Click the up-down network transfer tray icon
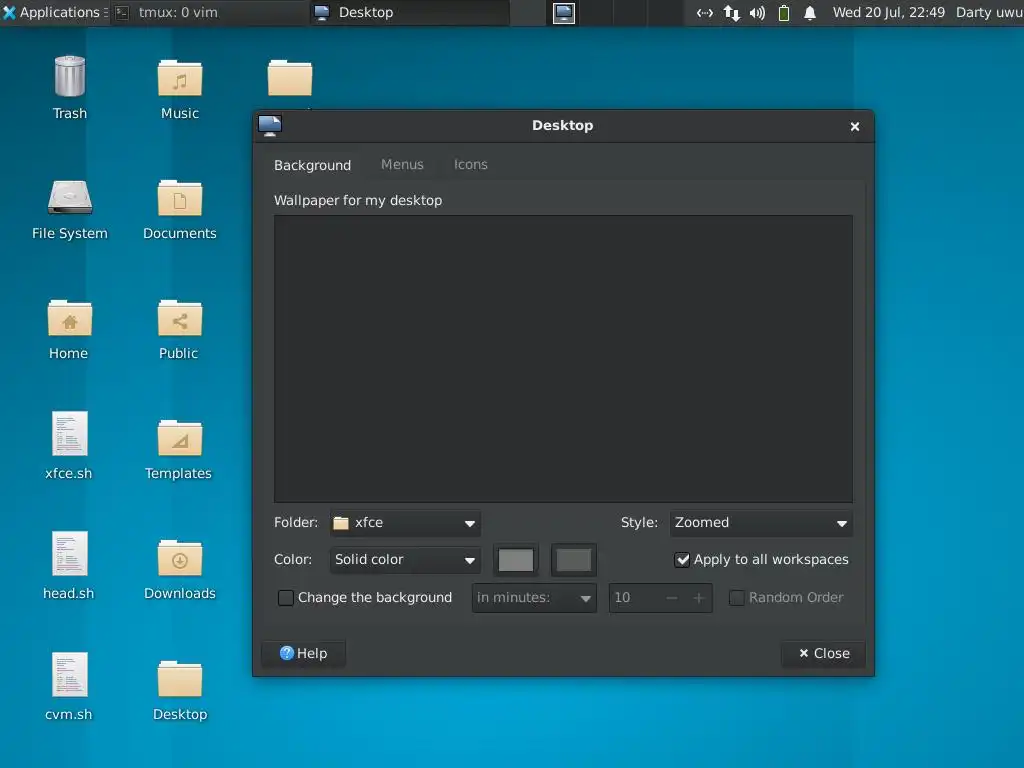This screenshot has height=768, width=1024. point(731,12)
